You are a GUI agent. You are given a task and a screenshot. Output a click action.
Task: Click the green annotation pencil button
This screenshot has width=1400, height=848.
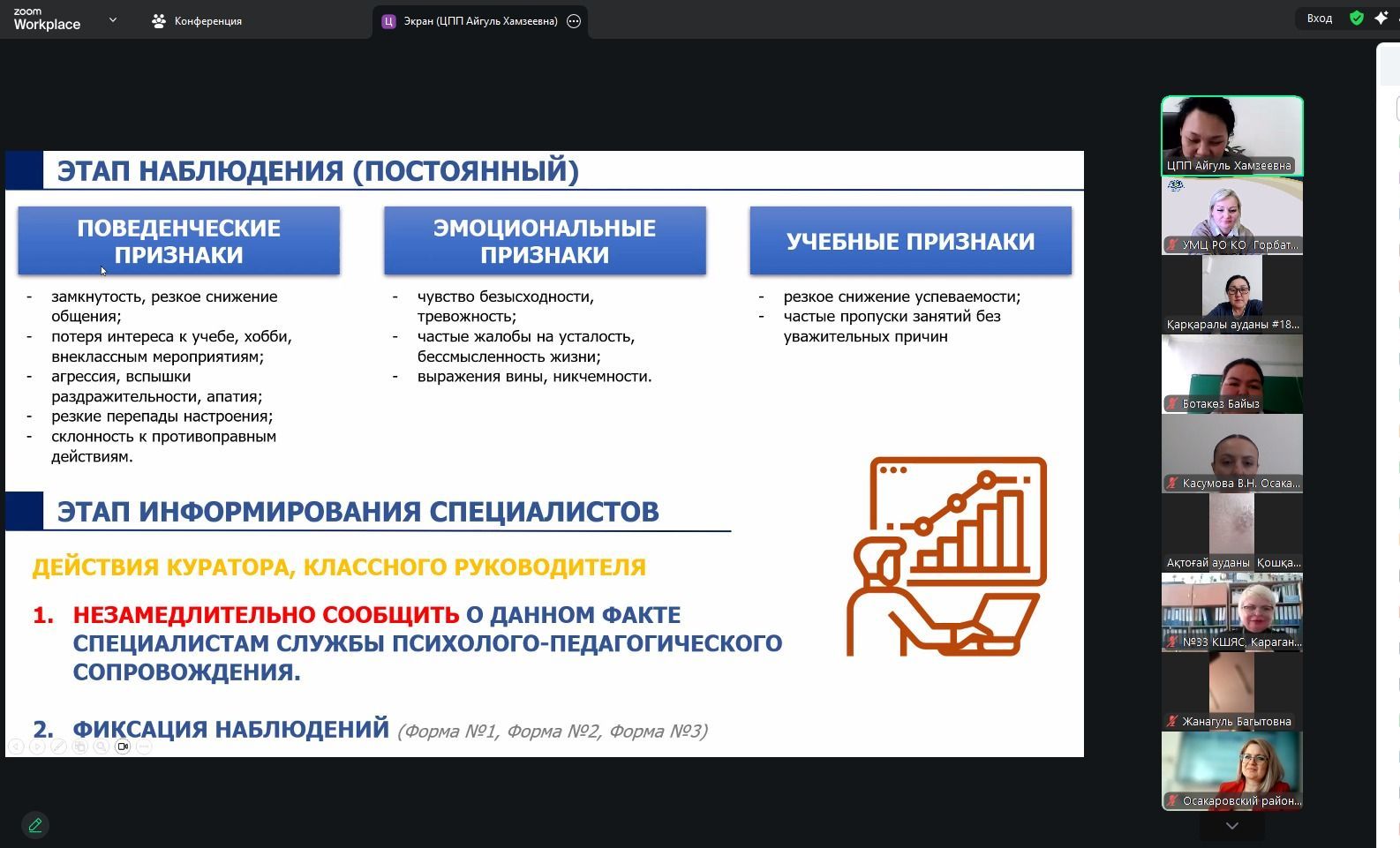click(x=35, y=825)
